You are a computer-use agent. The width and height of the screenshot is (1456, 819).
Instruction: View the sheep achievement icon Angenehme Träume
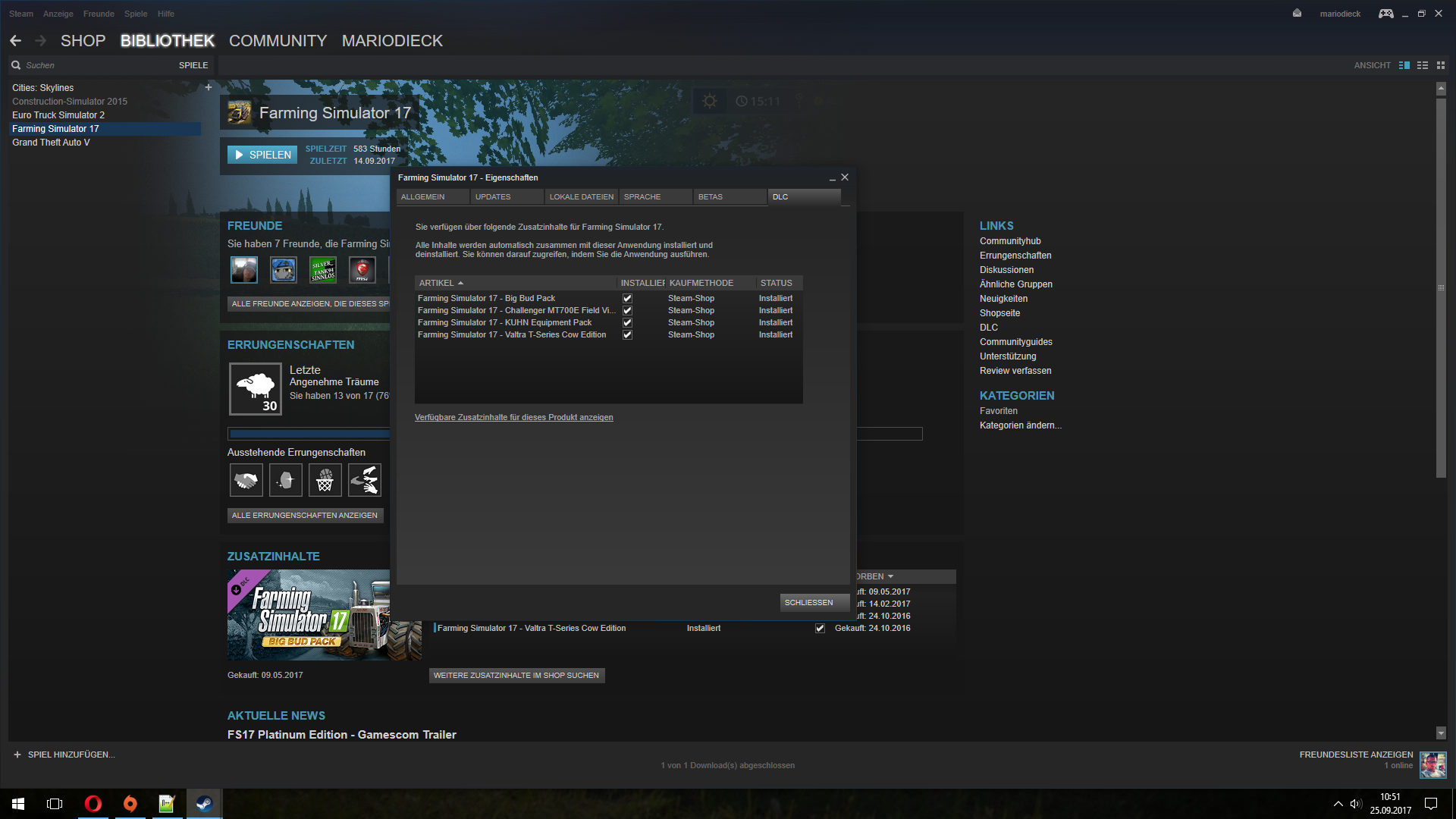pyautogui.click(x=256, y=389)
